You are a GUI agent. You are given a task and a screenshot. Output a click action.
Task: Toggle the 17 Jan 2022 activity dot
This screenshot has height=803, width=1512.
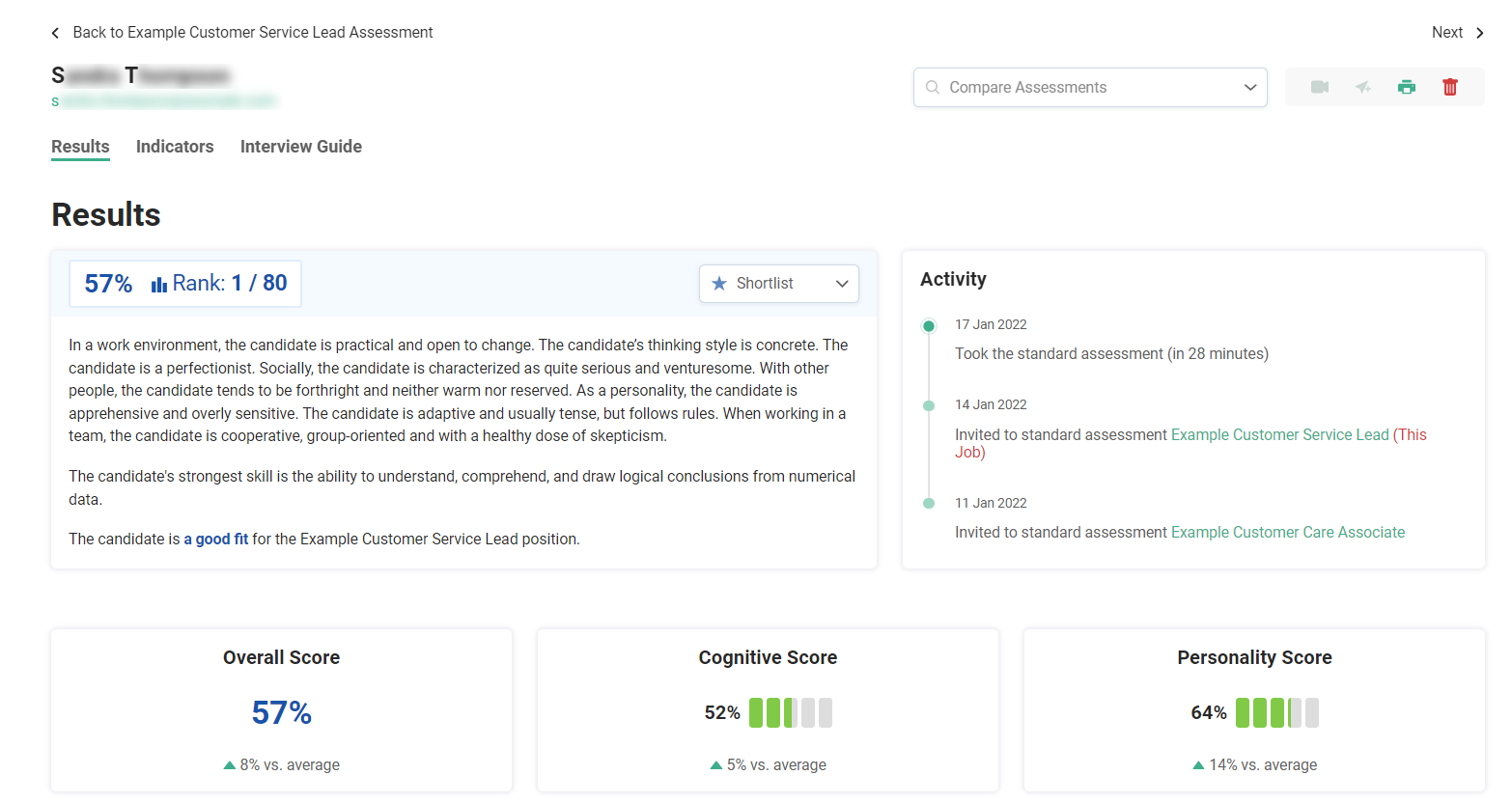928,325
